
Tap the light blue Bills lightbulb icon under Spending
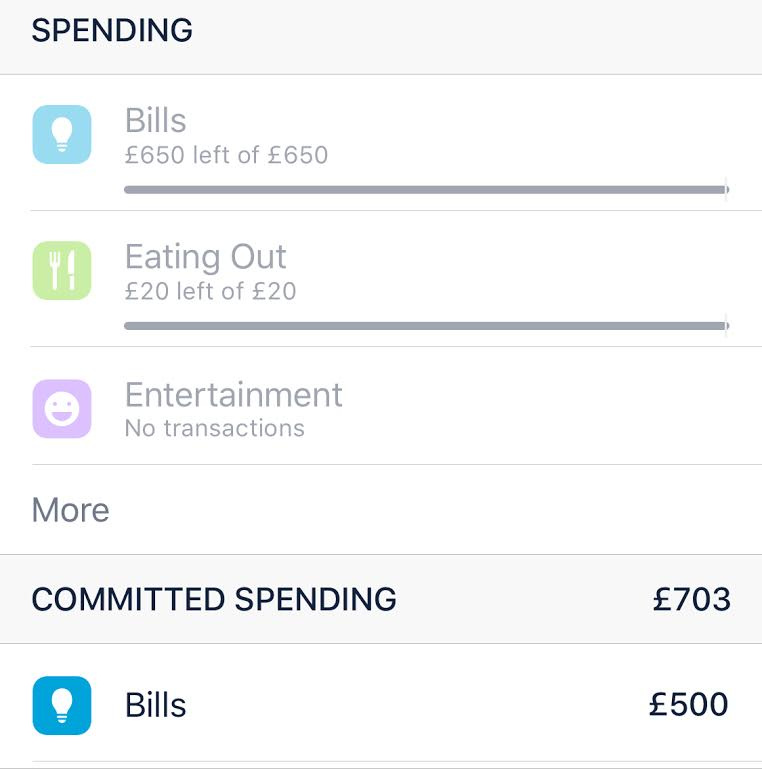(61, 135)
